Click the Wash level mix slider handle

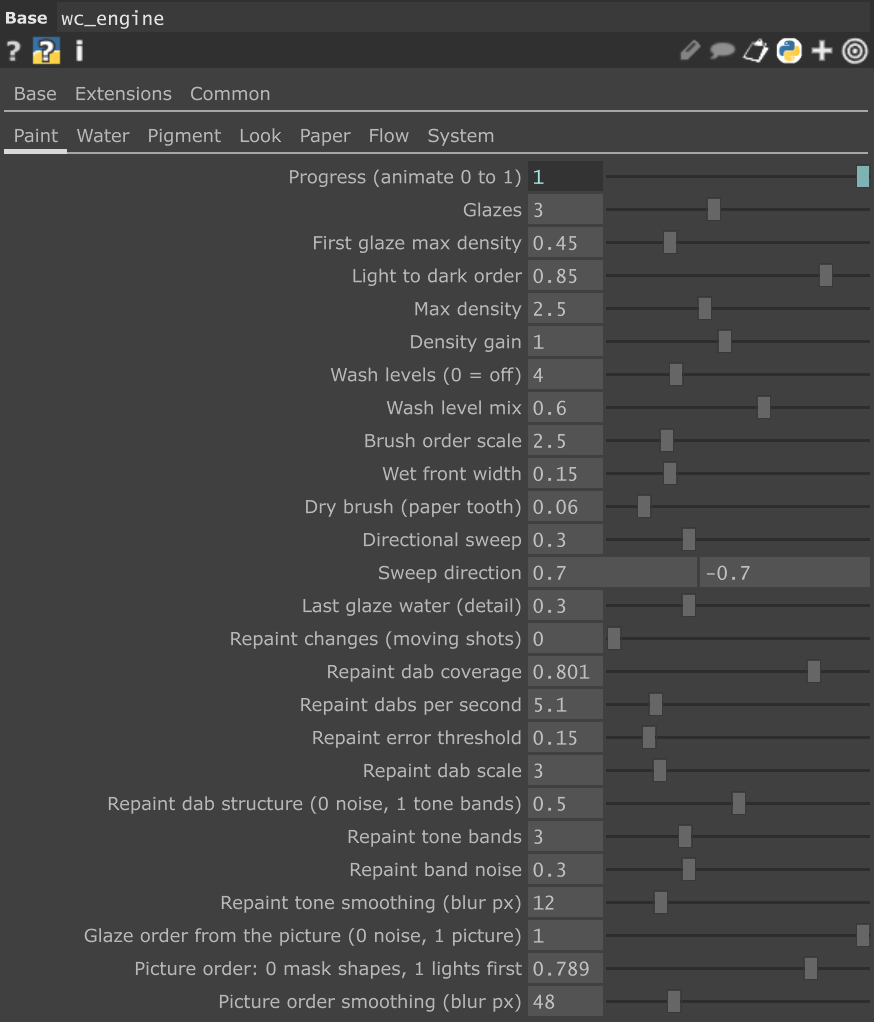(x=764, y=408)
